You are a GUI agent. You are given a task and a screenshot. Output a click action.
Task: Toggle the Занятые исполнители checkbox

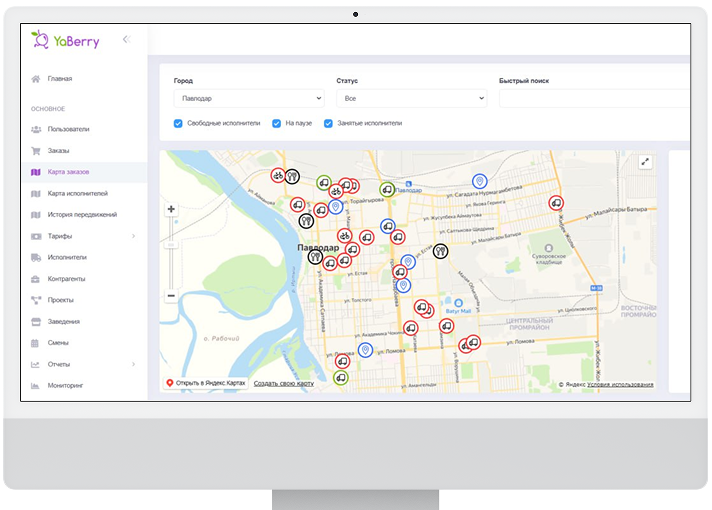click(328, 123)
